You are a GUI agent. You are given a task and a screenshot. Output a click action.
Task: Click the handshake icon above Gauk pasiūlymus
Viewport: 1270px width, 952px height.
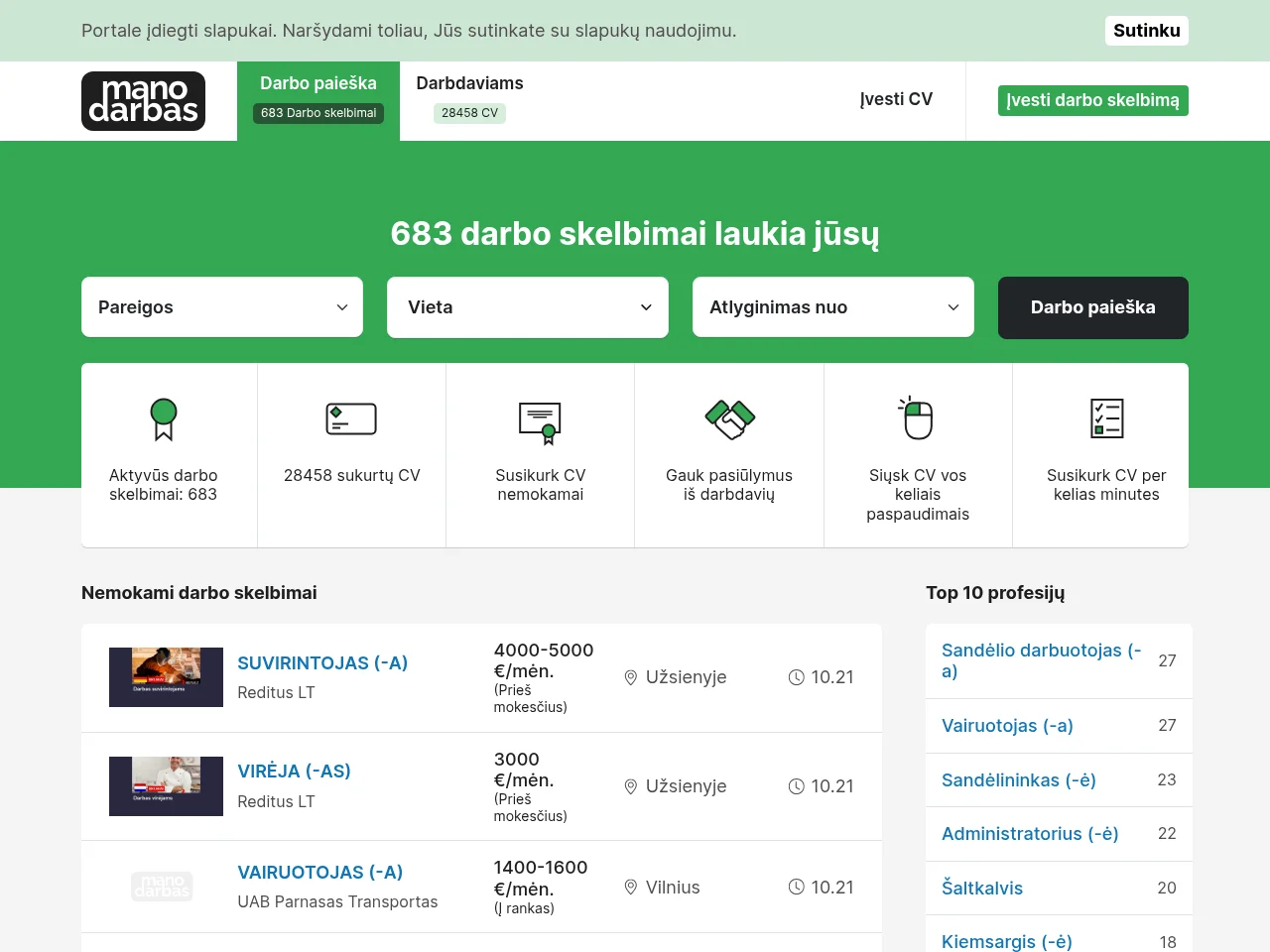(x=729, y=418)
